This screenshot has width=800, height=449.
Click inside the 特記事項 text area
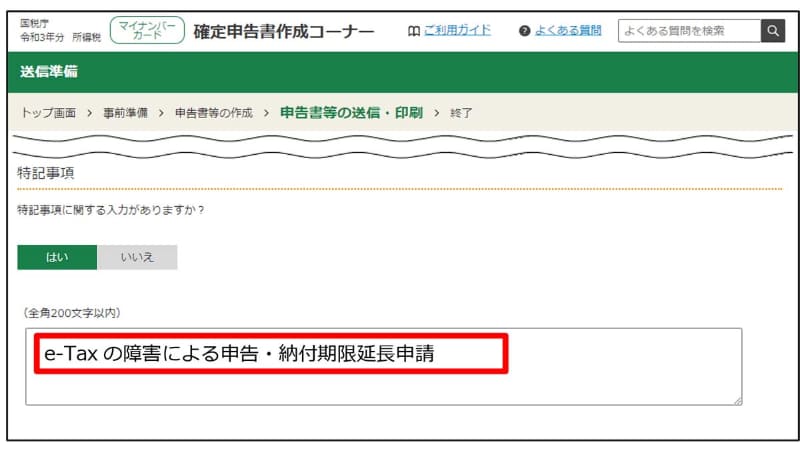384,367
